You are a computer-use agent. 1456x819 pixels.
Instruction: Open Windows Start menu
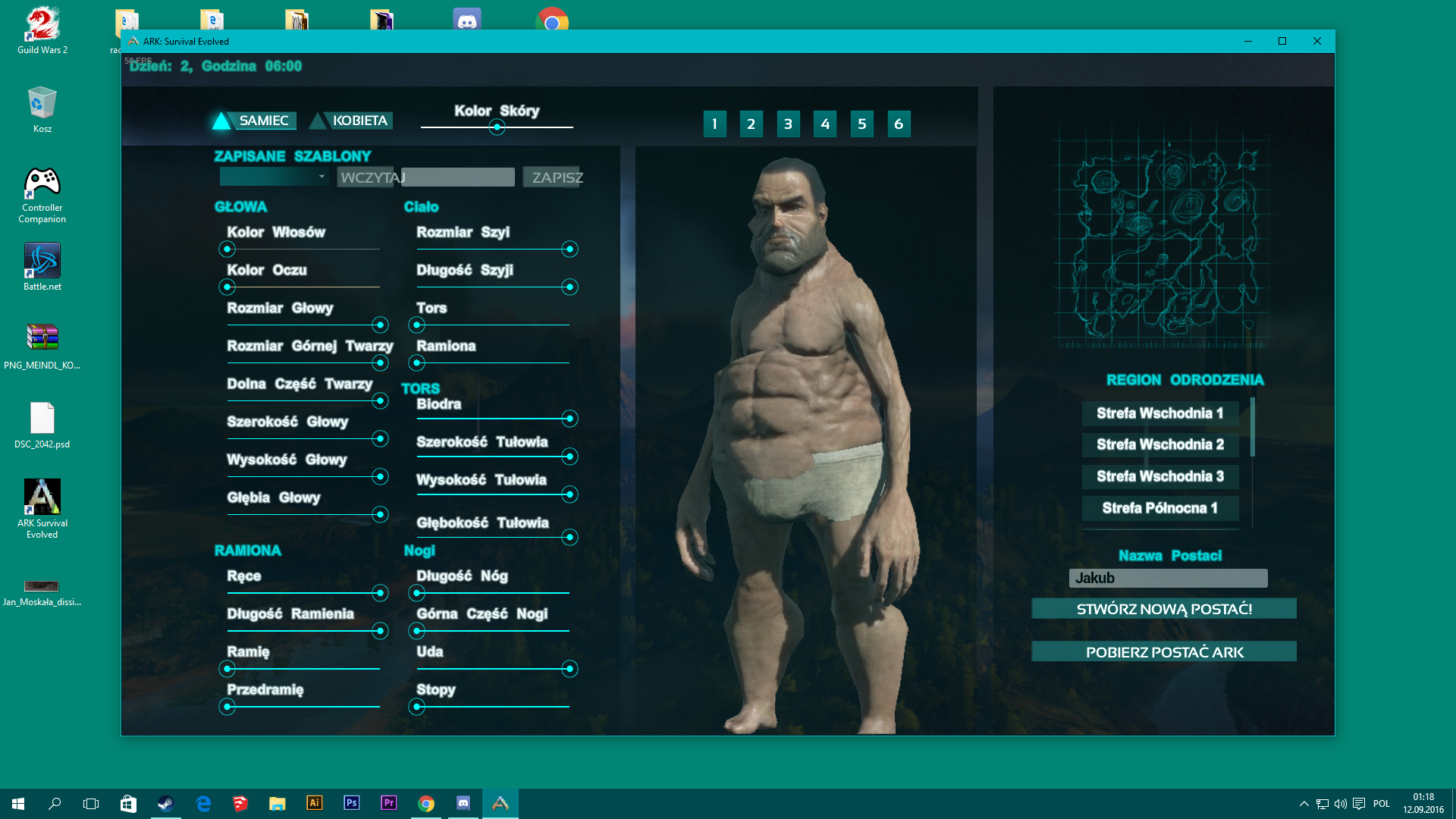point(18,804)
